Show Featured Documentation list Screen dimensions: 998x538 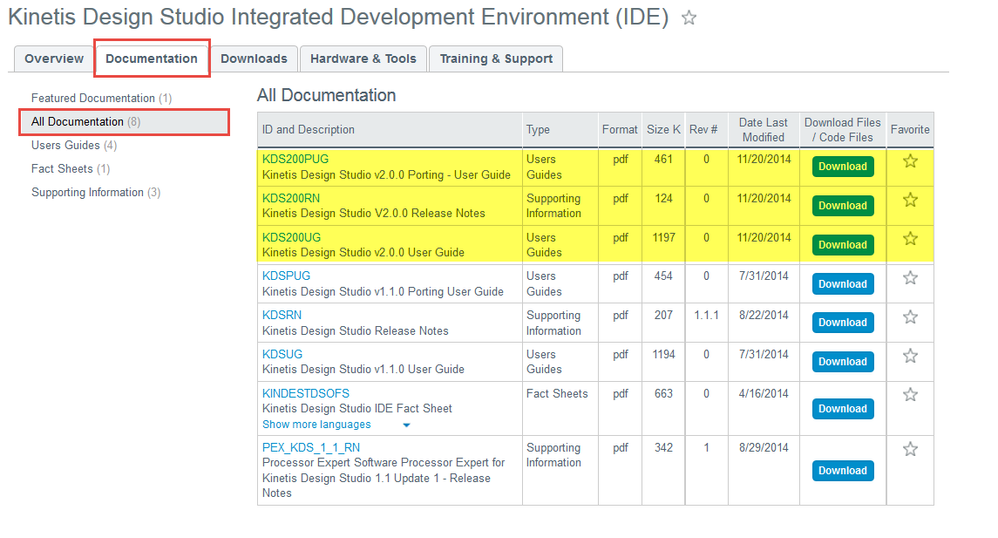pyautogui.click(x=93, y=98)
